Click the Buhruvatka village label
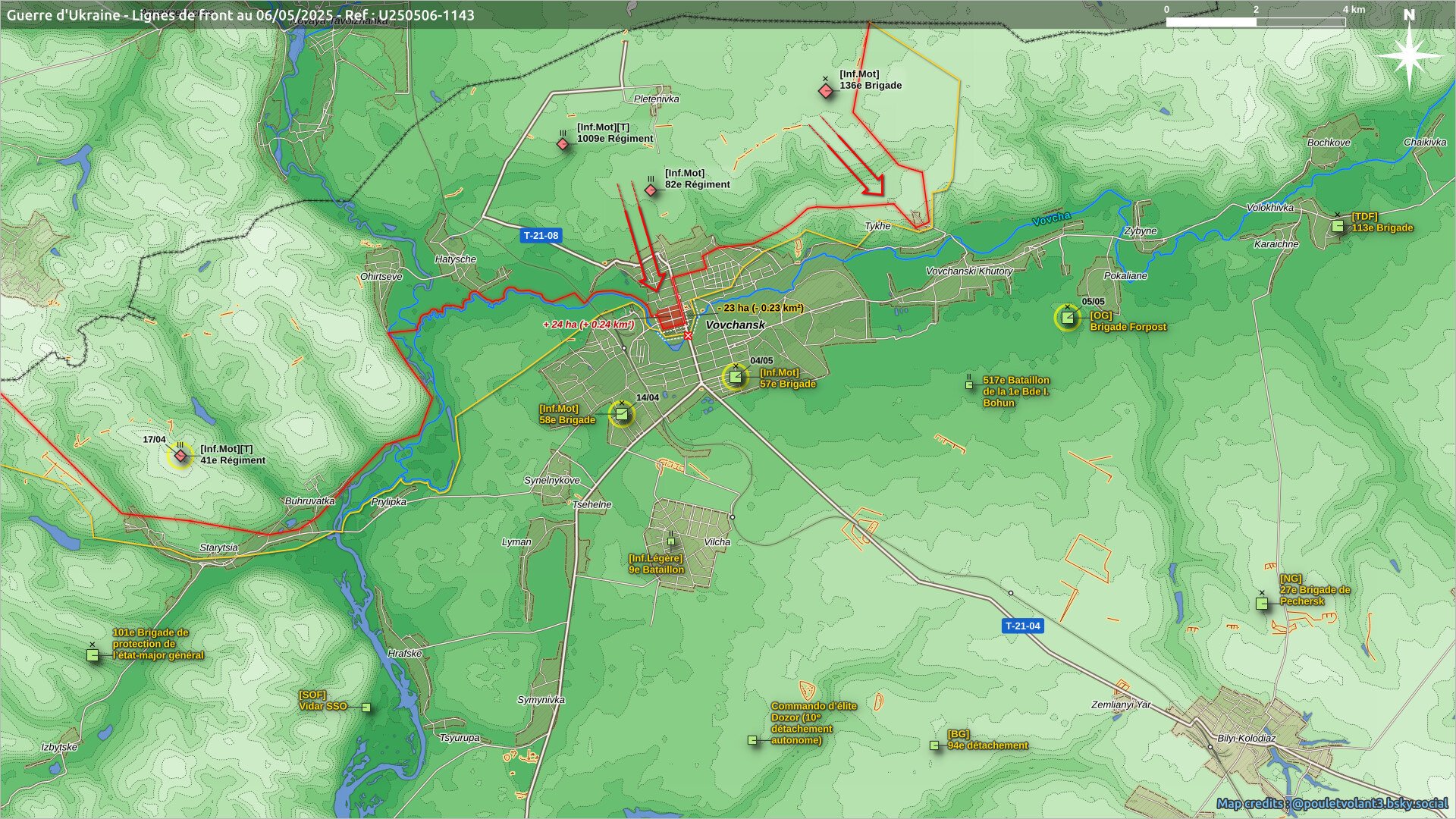Viewport: 1456px width, 819px height. coord(309,501)
